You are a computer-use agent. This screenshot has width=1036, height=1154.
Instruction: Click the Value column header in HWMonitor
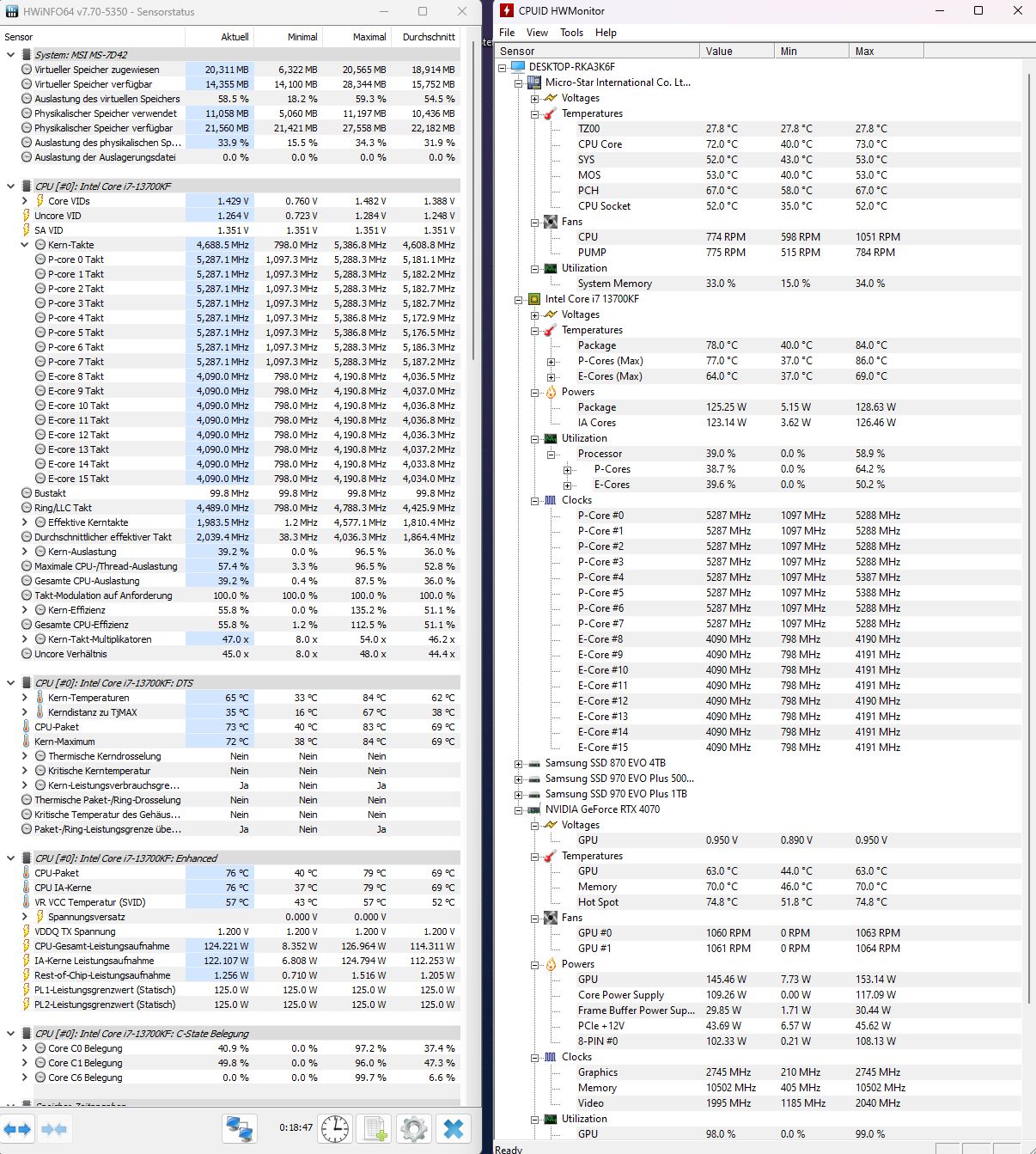pos(737,52)
